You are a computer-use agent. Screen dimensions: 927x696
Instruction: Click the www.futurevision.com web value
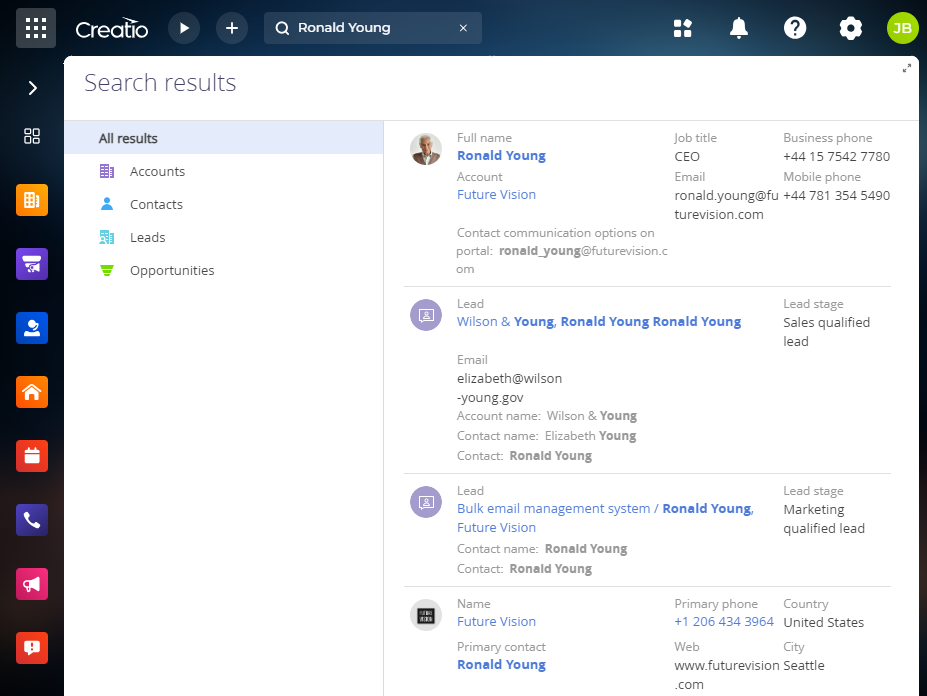pyautogui.click(x=727, y=675)
